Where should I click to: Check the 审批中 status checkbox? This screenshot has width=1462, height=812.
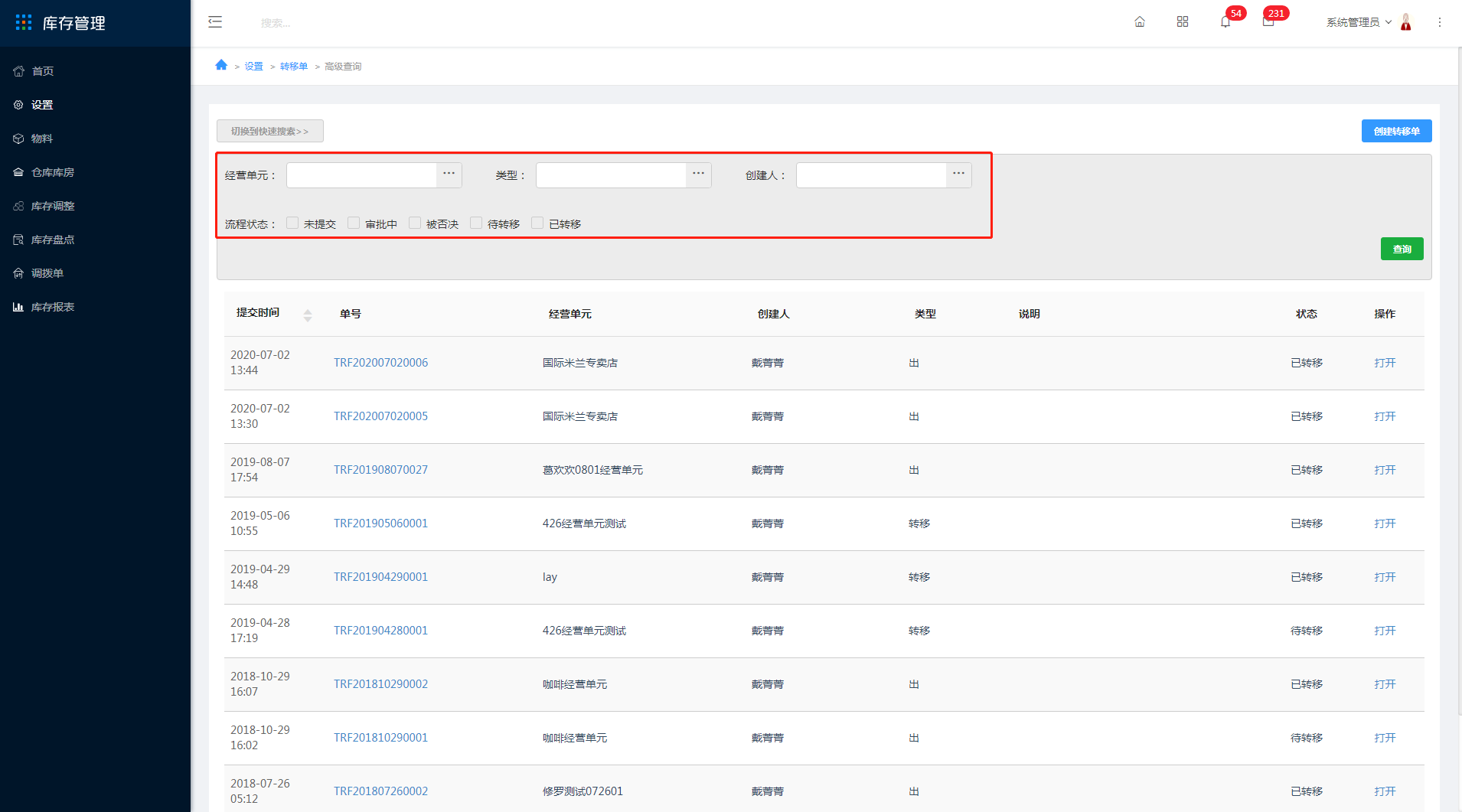tap(354, 223)
